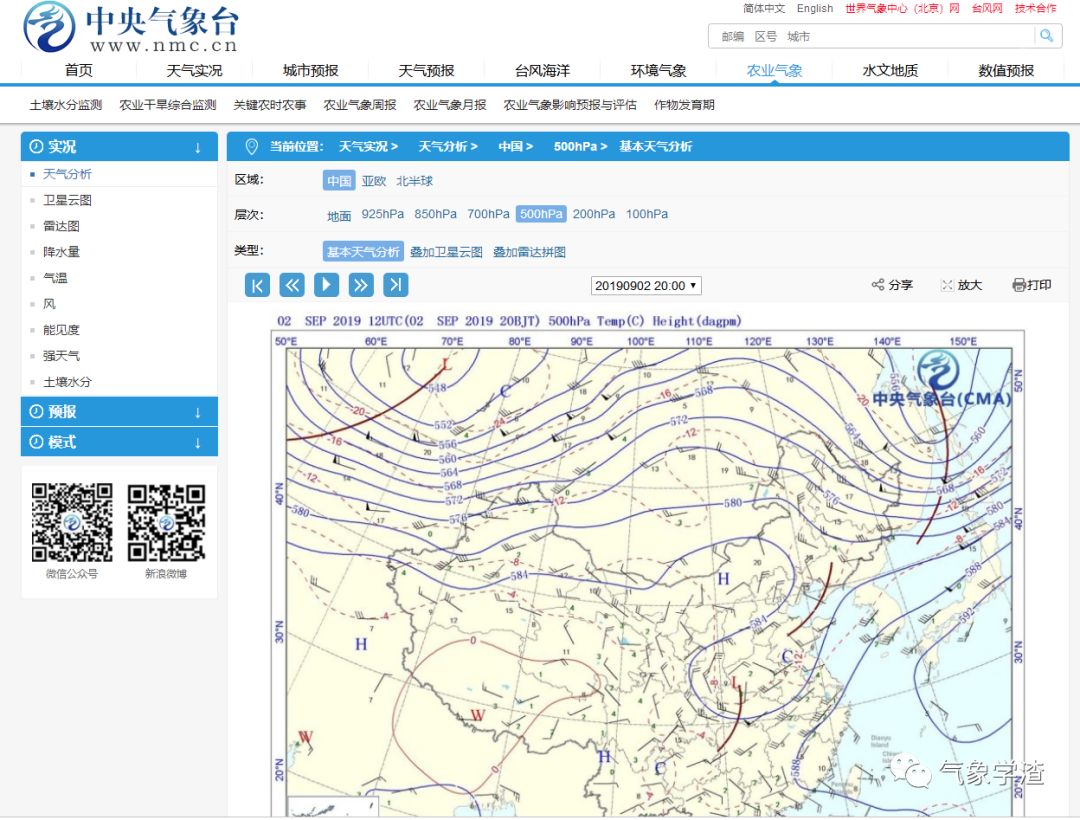Jump to the last weather chart frame
Viewport: 1080px width, 820px height.
click(395, 285)
